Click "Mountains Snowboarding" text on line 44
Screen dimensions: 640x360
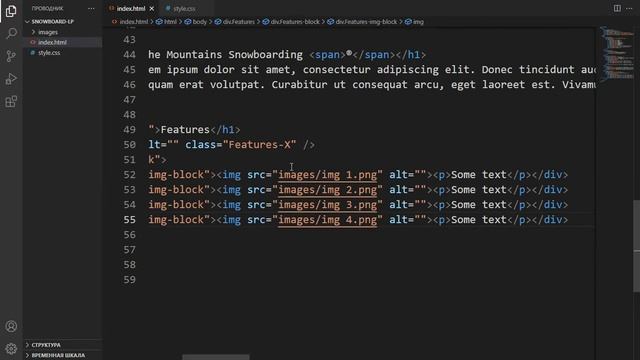click(x=234, y=55)
